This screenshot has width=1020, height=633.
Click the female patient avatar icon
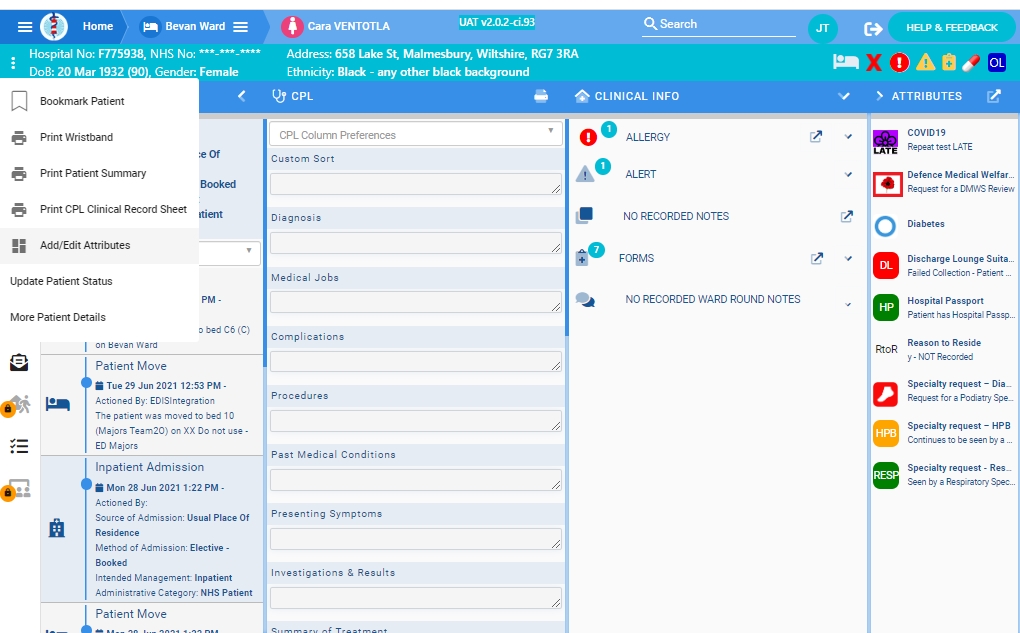[292, 27]
